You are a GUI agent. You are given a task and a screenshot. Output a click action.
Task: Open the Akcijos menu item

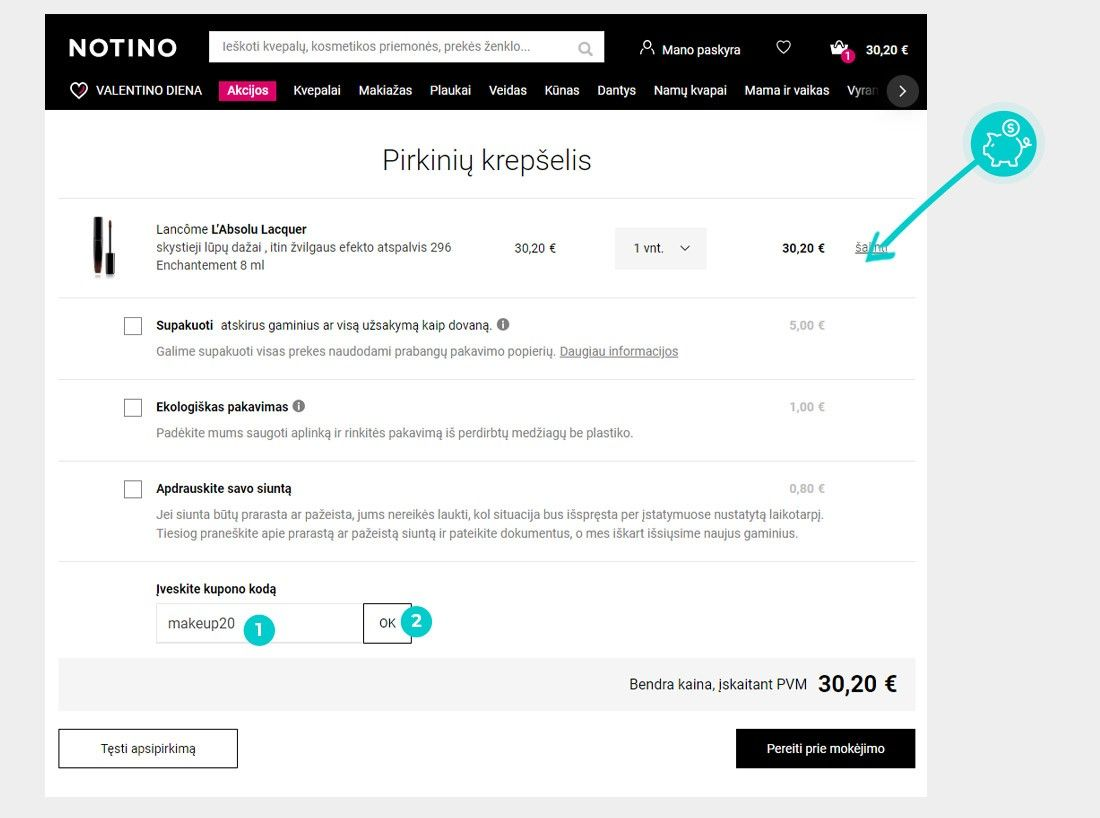coord(248,90)
